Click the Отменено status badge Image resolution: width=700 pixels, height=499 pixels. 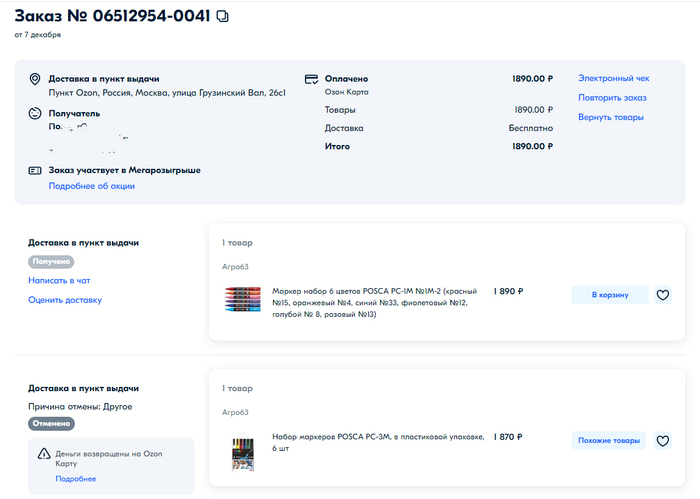point(51,424)
